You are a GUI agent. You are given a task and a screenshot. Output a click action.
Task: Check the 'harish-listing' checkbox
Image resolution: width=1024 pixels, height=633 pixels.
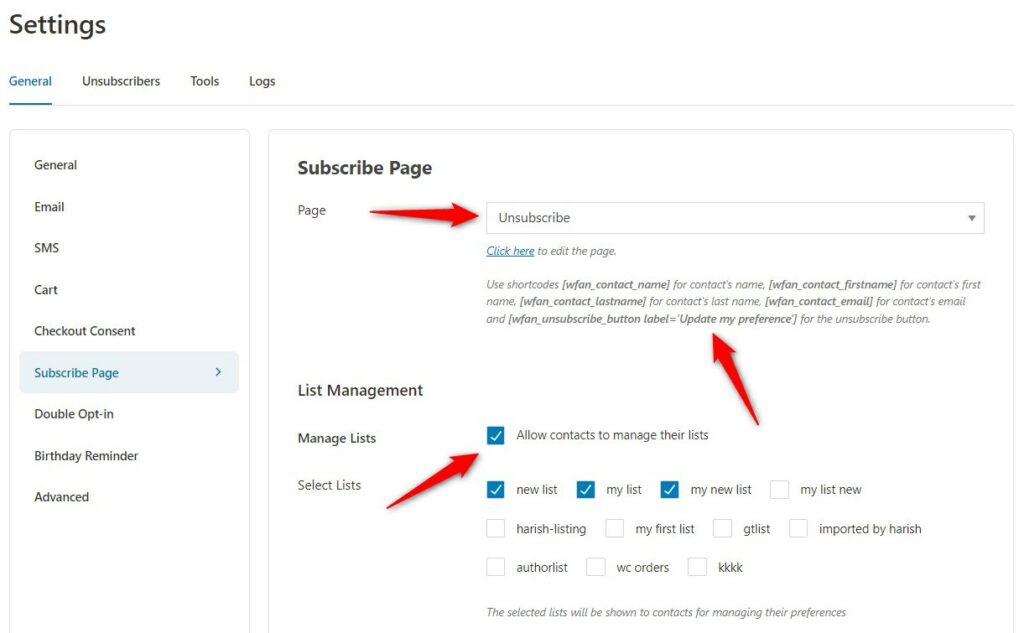click(496, 528)
